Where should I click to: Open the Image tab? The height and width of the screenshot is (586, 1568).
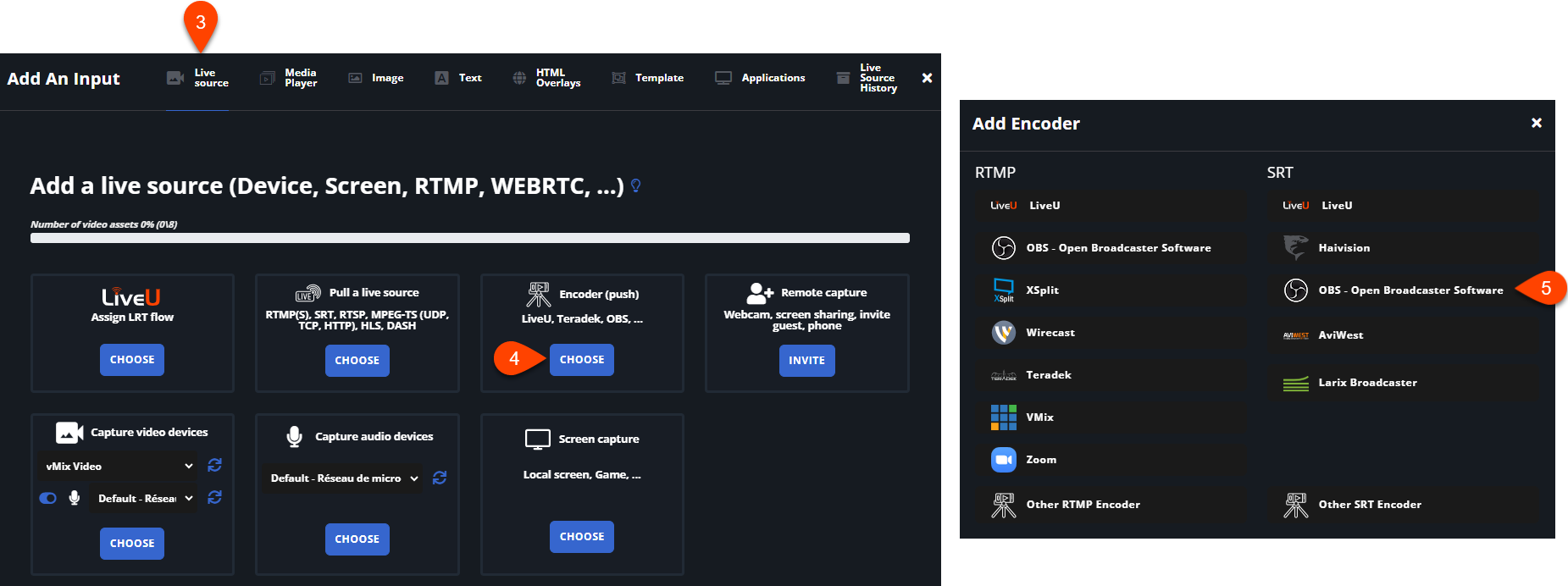tap(376, 78)
